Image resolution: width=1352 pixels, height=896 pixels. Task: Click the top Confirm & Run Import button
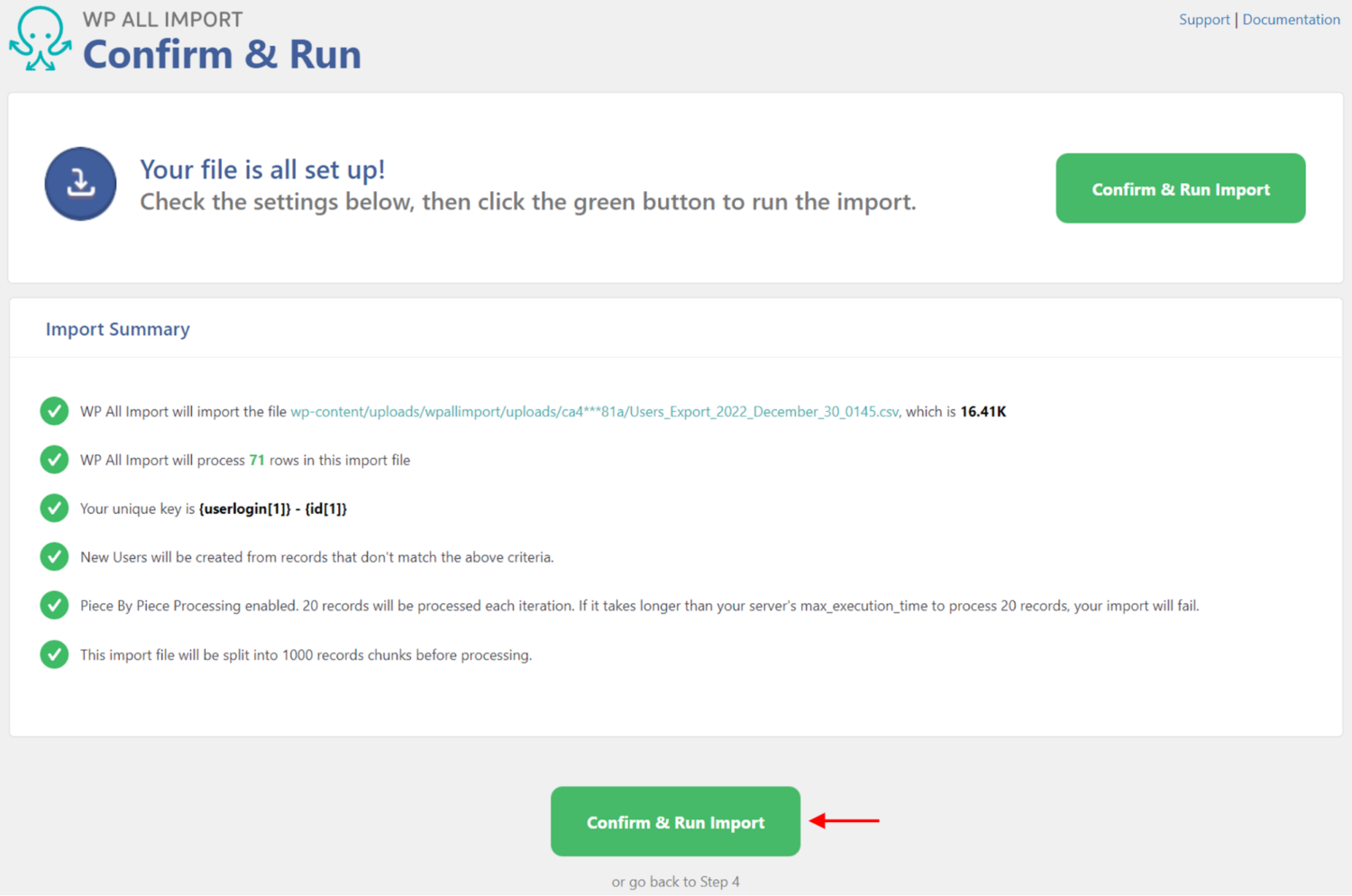click(x=1181, y=188)
